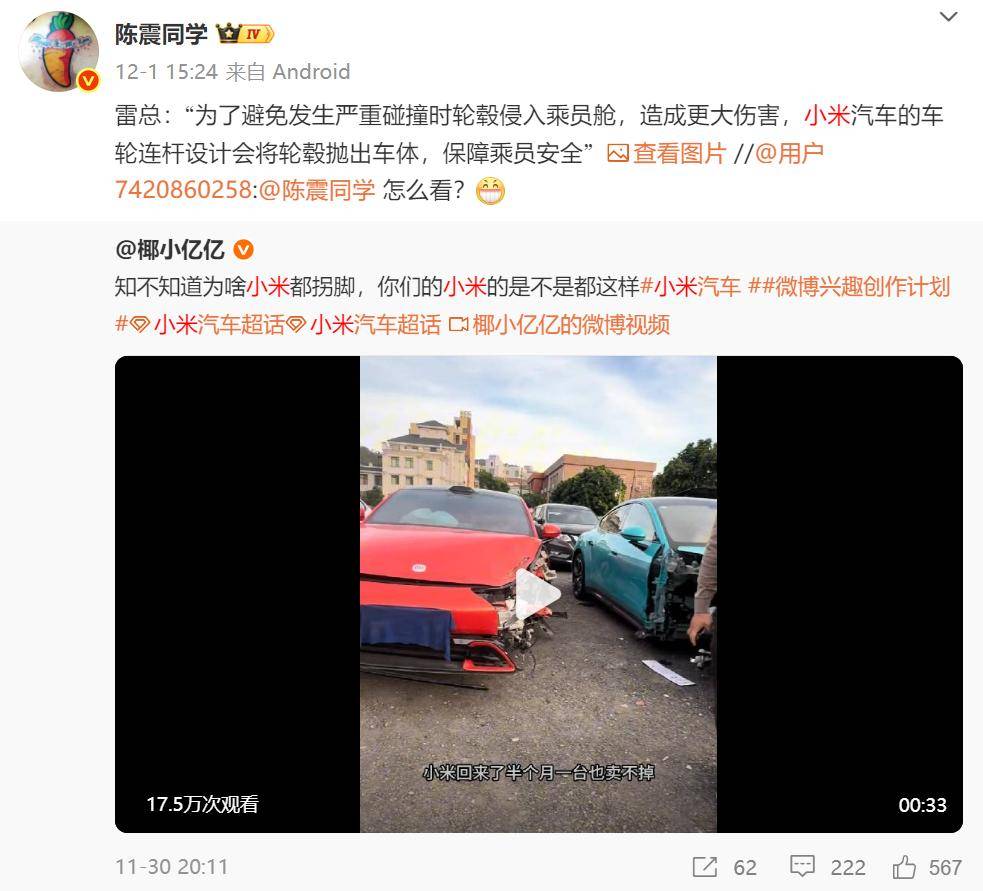Click the 陈震同学 profile avatar
This screenshot has width=983, height=891.
[x=58, y=51]
